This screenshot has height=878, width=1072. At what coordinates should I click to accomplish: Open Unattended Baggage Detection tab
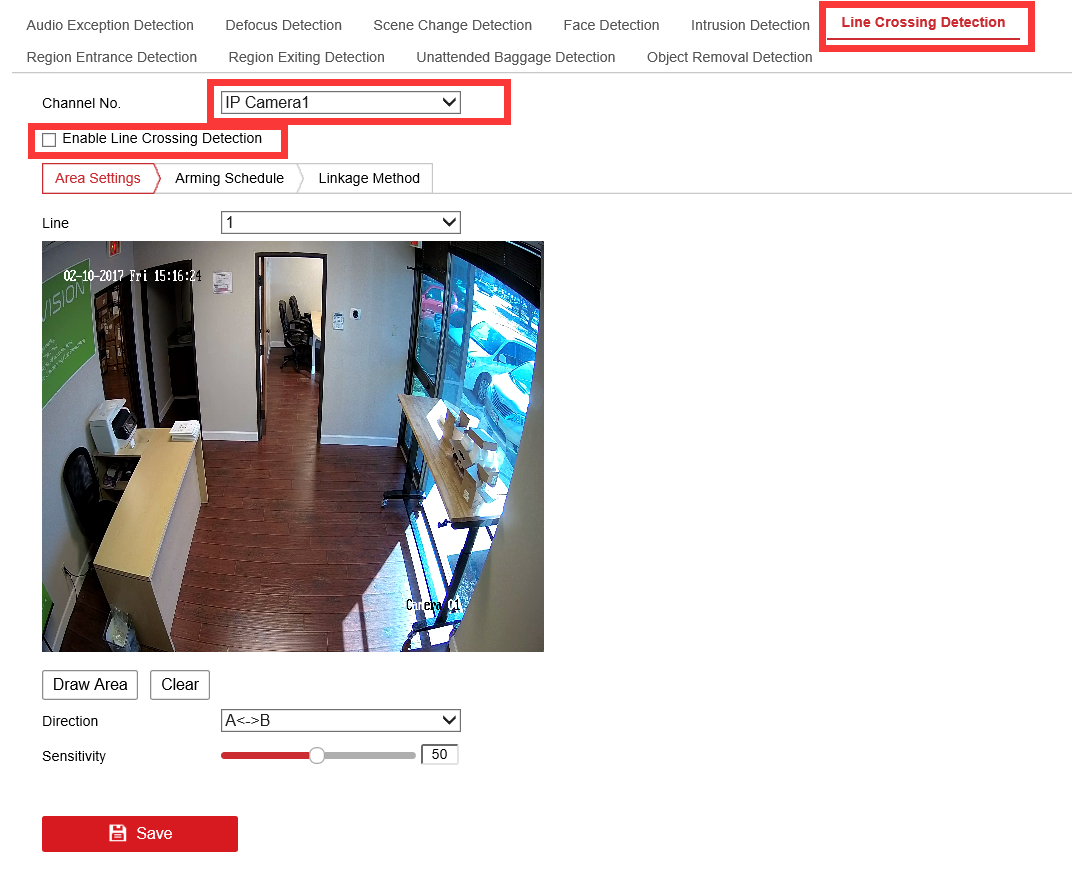coord(515,57)
